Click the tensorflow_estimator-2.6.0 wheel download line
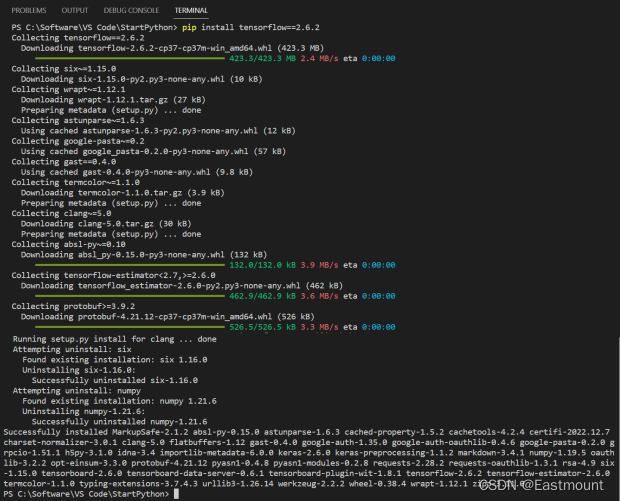 click(182, 285)
